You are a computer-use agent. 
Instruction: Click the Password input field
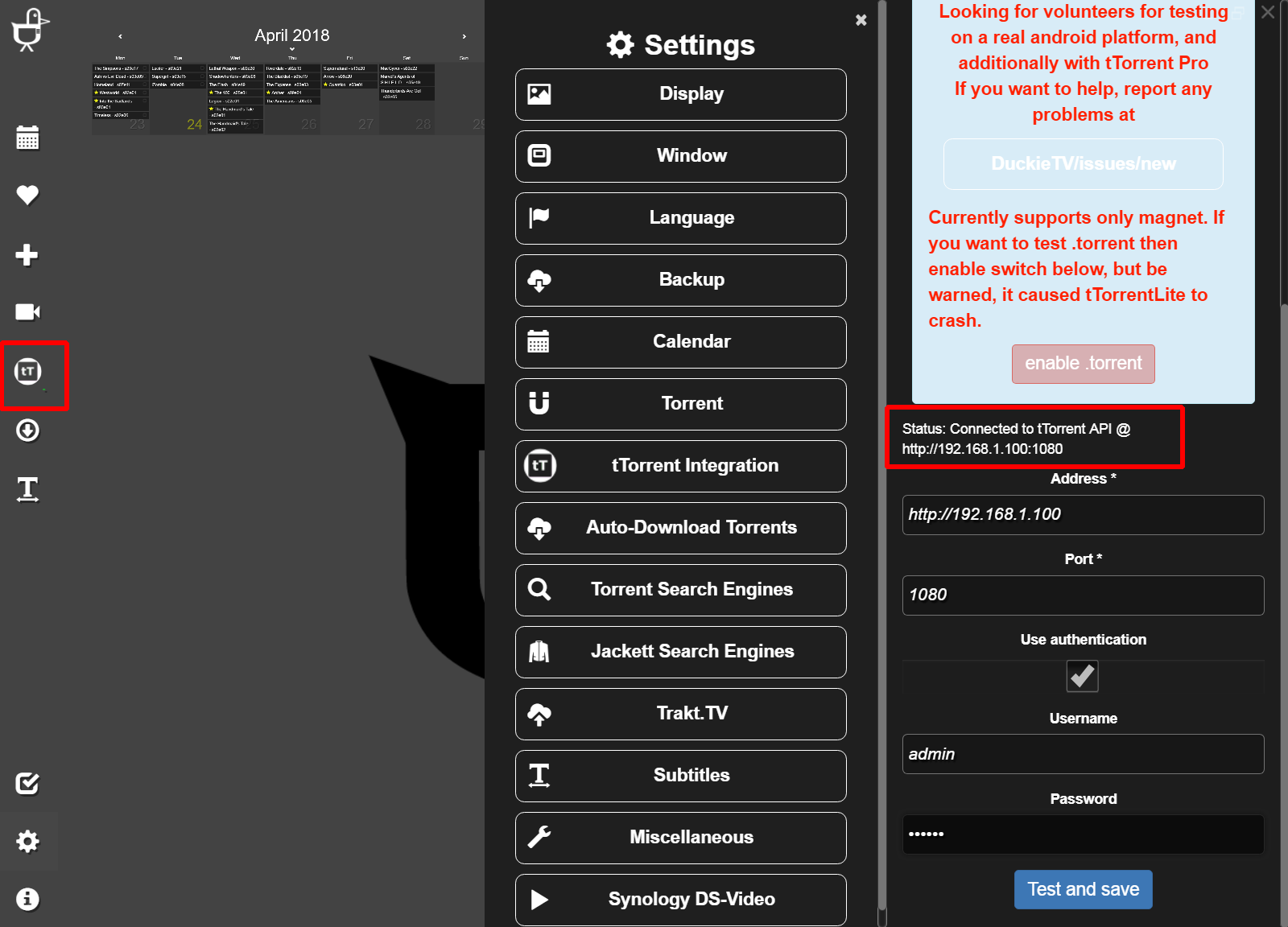[1084, 834]
